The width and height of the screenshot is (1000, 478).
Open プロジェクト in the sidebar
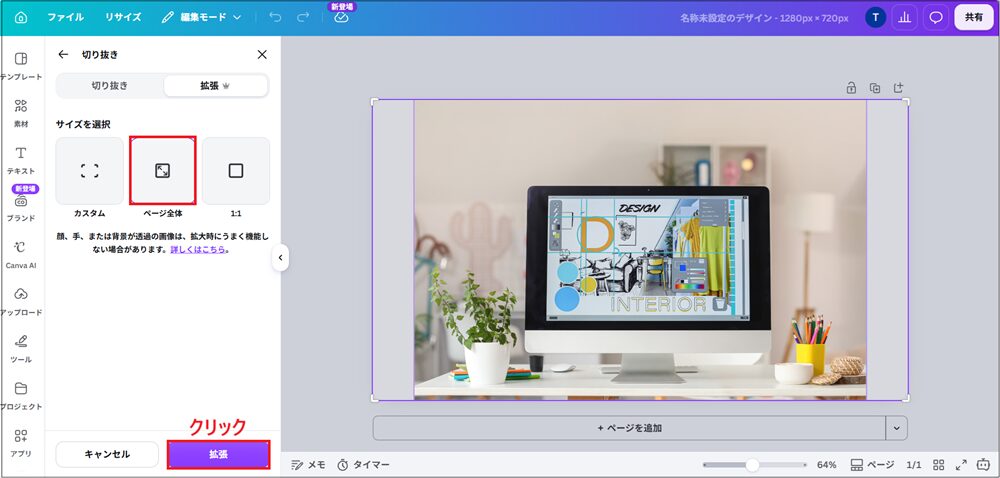tap(21, 396)
